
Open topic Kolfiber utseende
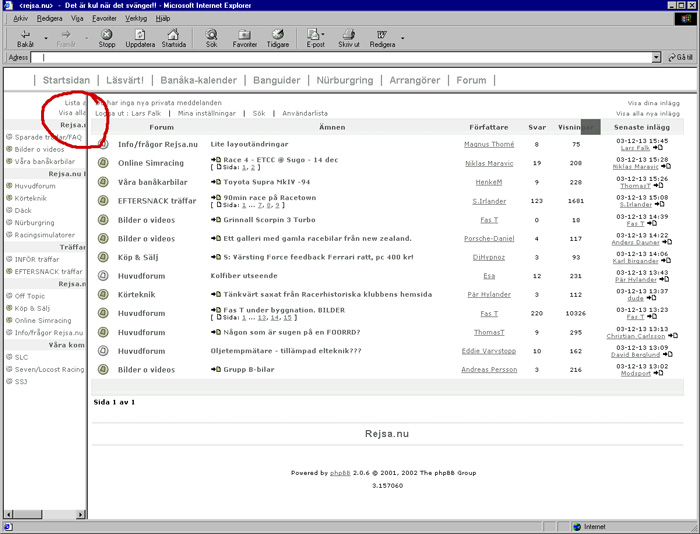[x=244, y=276]
